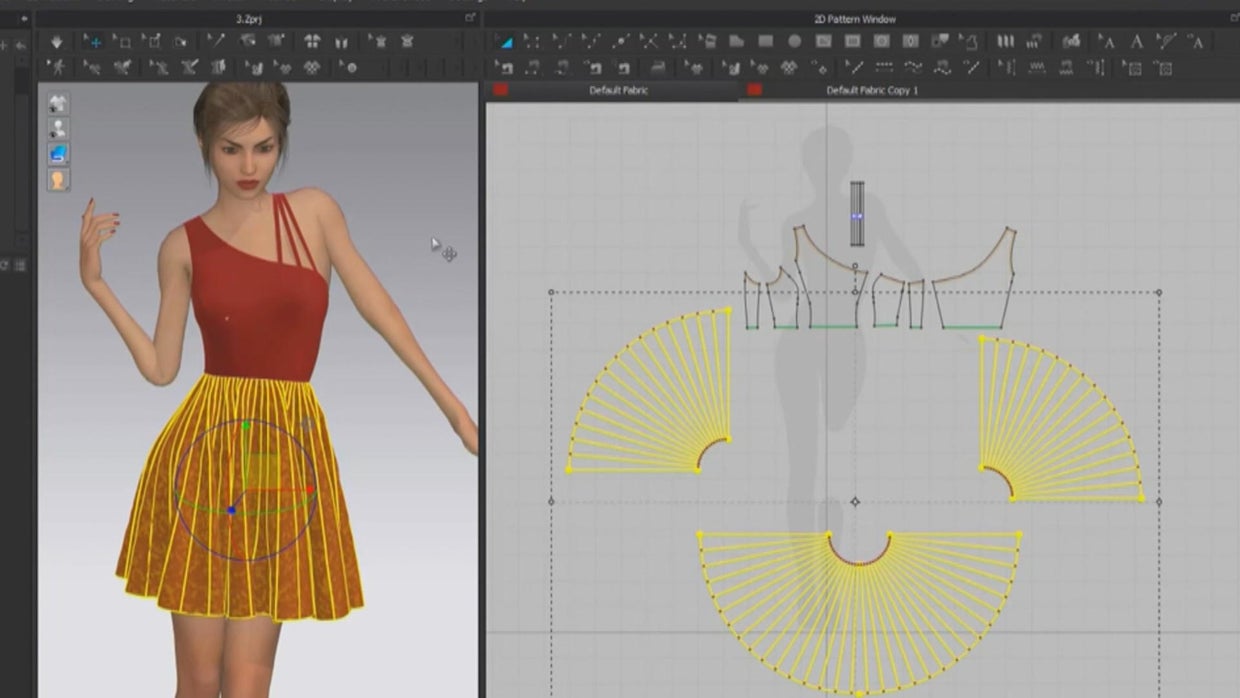Toggle avatar display in the side panel

point(58,125)
